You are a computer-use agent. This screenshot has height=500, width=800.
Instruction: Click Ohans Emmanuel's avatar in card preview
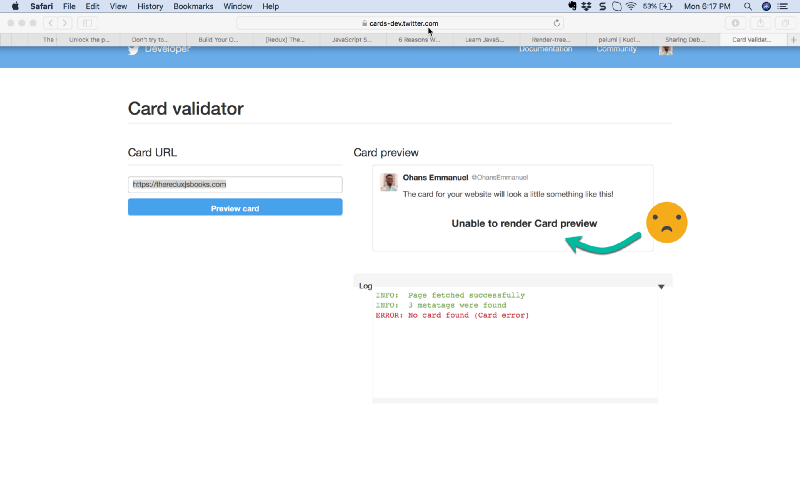pos(389,182)
